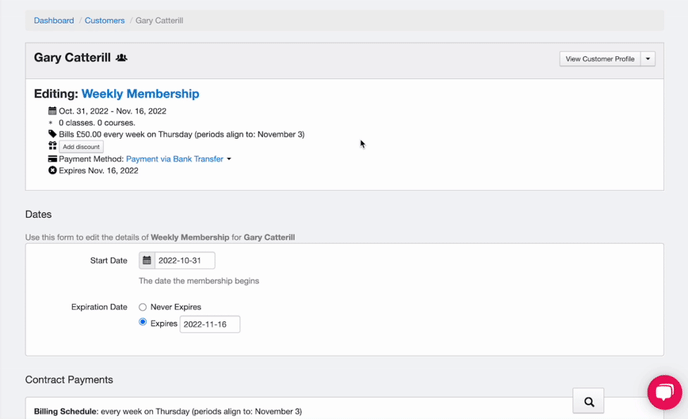Expand the View Customer Profile dropdown arrow
688x419 pixels.
(648, 59)
